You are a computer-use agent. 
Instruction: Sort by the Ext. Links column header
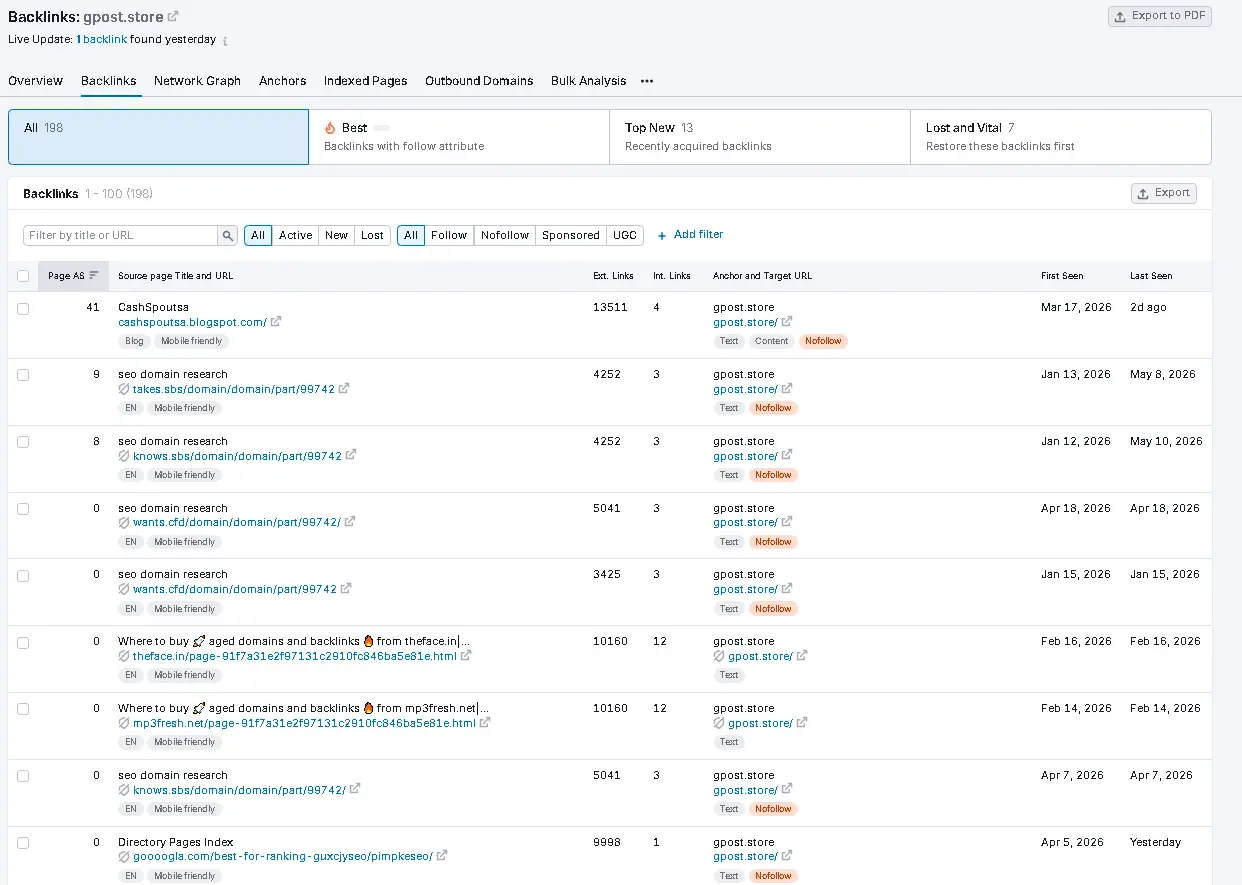tap(613, 276)
